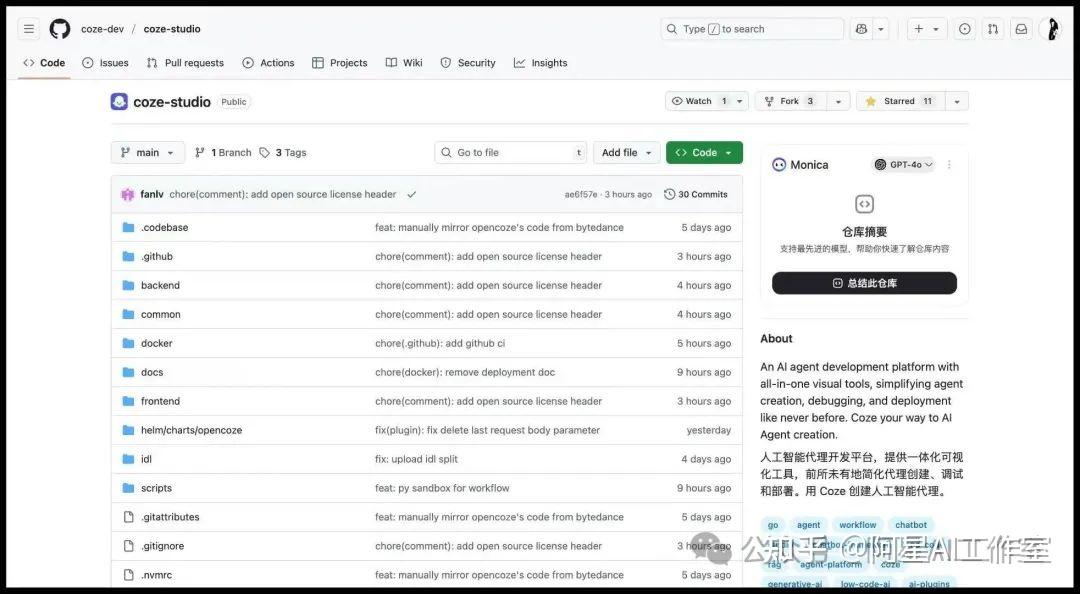Click the Monica logo icon
Screen dimensions: 1080x594
coord(779,165)
